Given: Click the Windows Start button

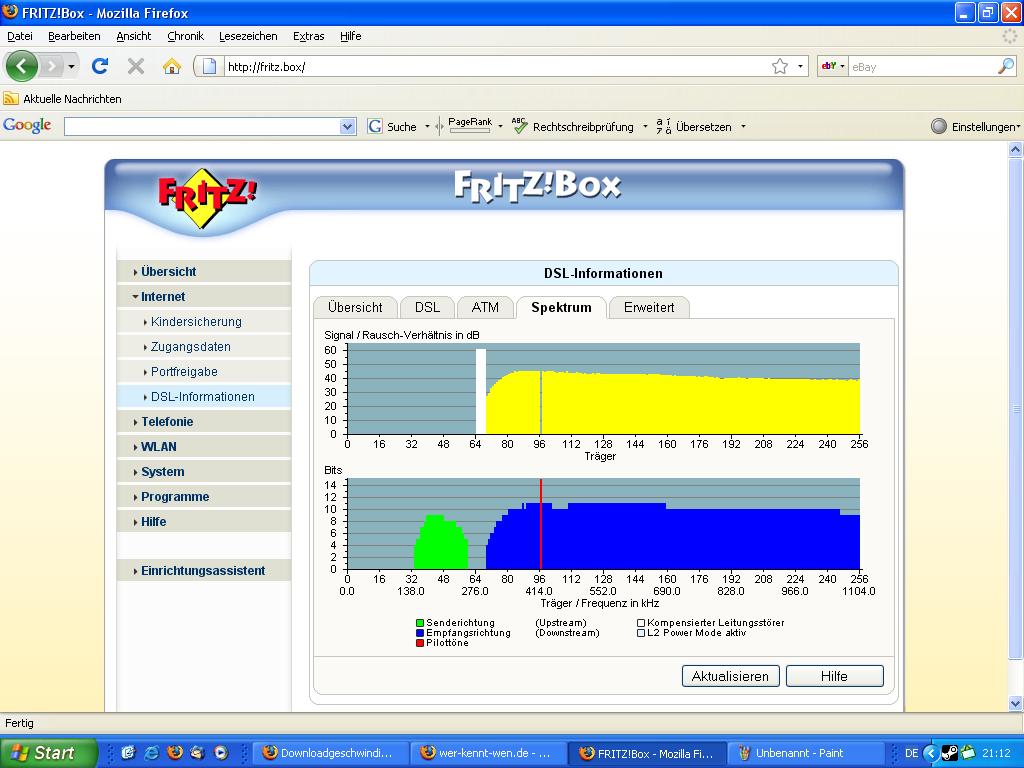Looking at the screenshot, I should [48, 753].
